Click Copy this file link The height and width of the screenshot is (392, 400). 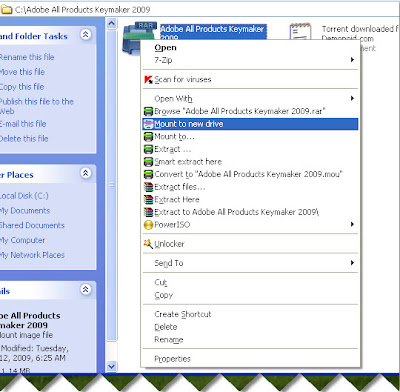pyautogui.click(x=22, y=87)
